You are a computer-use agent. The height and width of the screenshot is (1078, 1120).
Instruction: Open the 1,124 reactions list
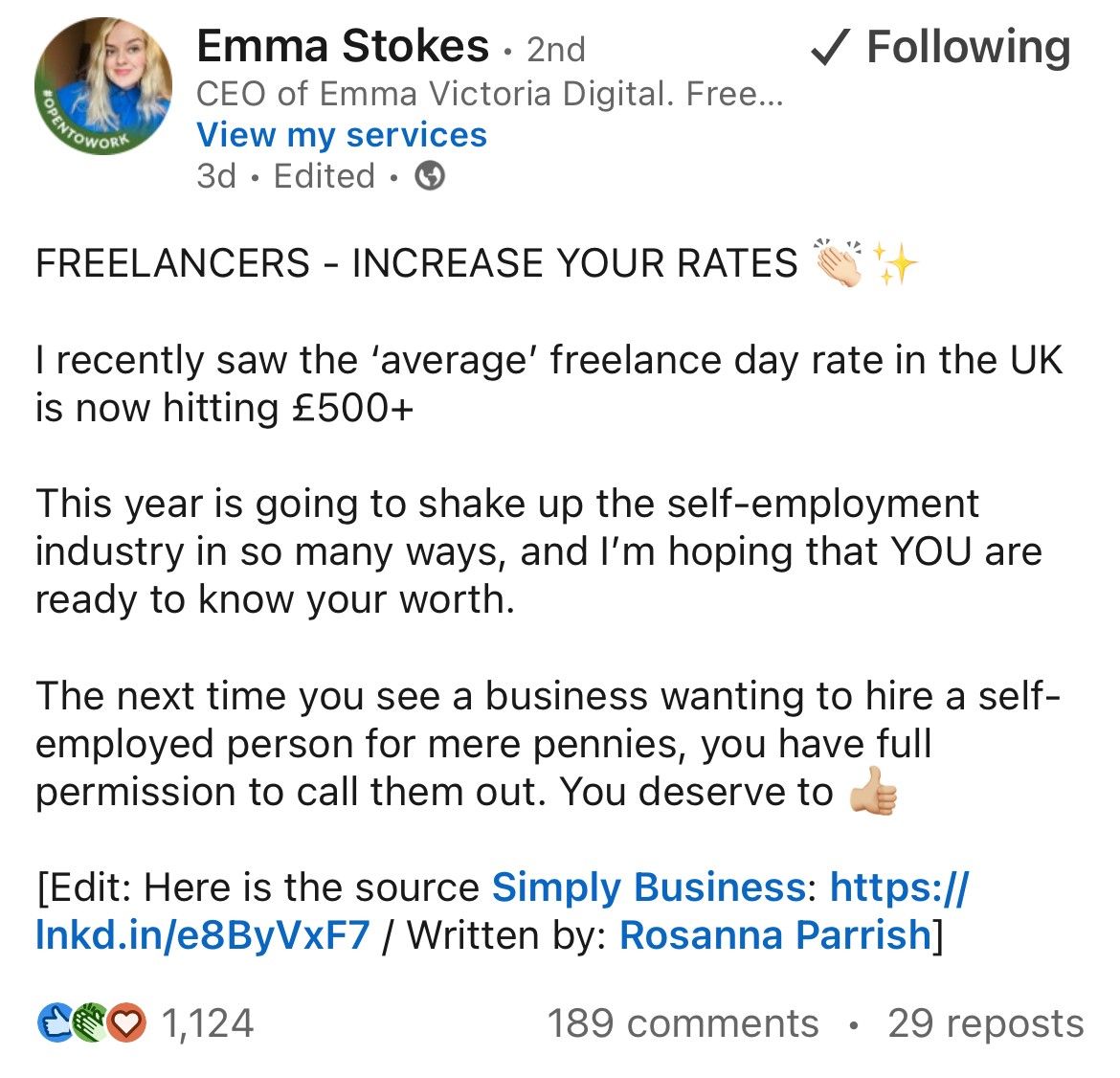[x=207, y=1023]
